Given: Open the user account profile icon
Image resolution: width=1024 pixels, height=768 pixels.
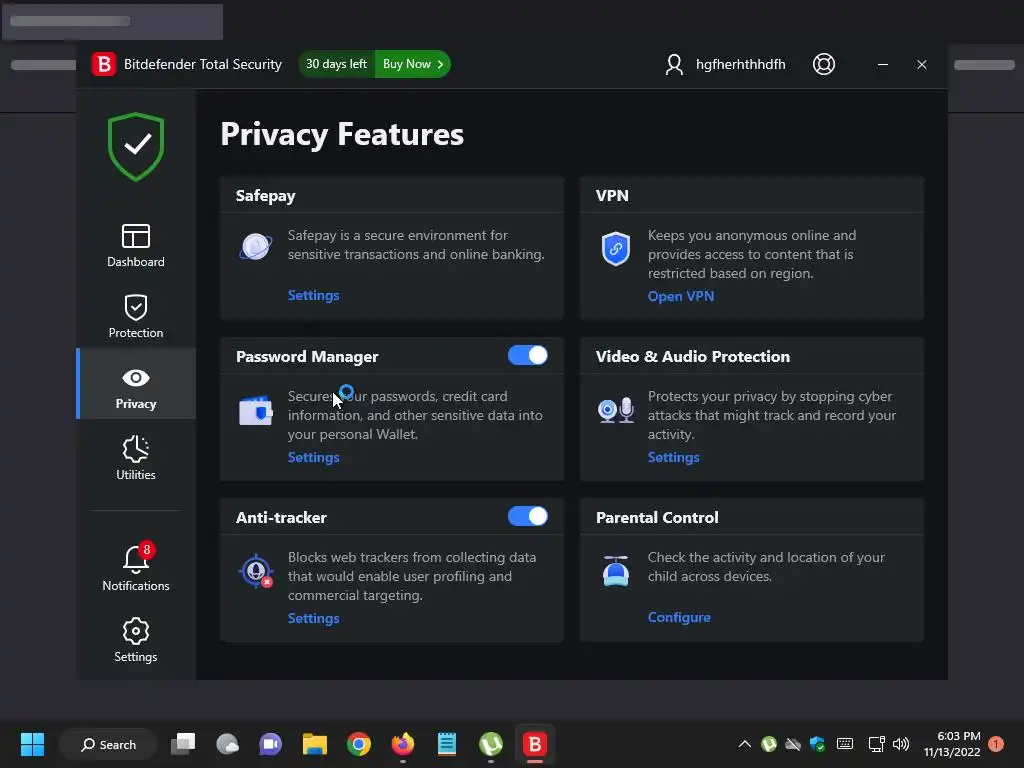Looking at the screenshot, I should (x=674, y=64).
